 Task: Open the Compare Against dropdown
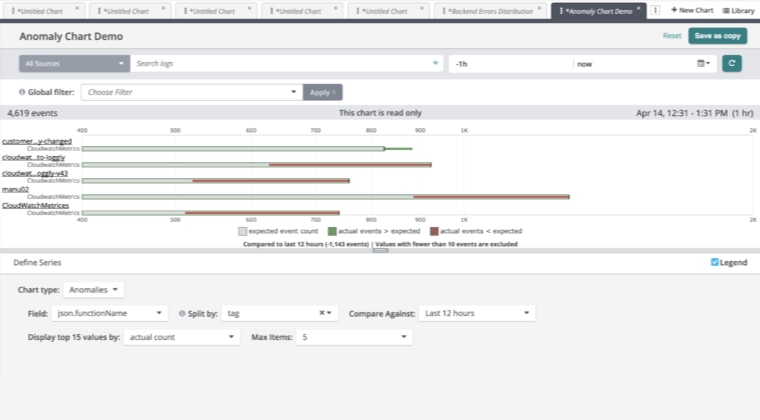476,313
